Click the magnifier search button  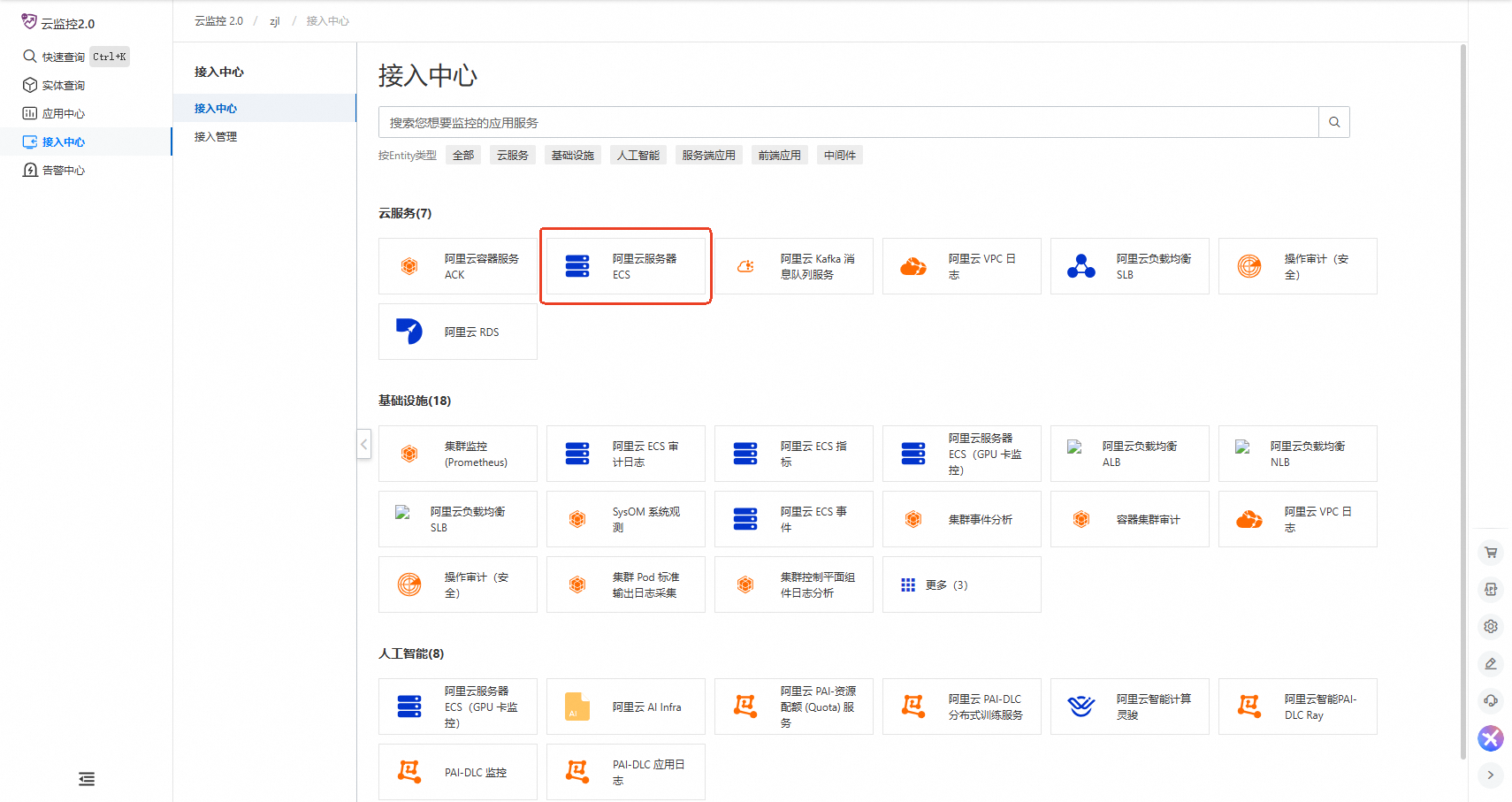click(x=1334, y=122)
